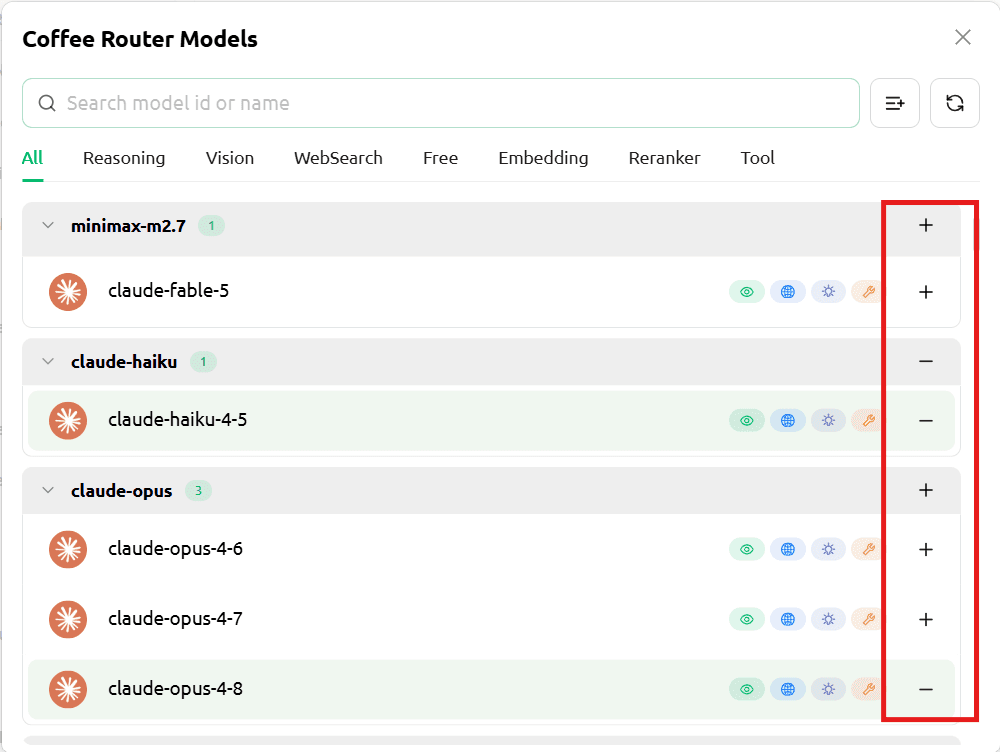Click claude-fable-5 reasoning badge
The height and width of the screenshot is (752, 1000).
click(x=828, y=292)
